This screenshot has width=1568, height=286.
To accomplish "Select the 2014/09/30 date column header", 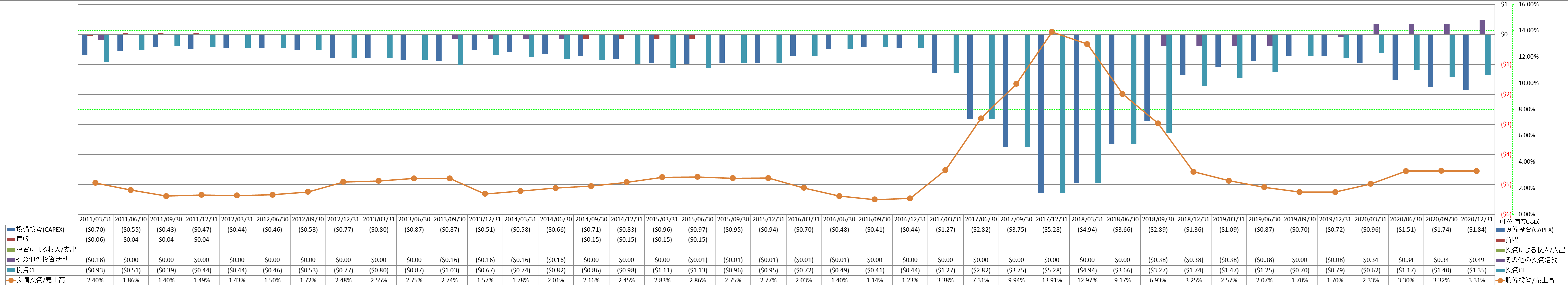I will click(x=591, y=220).
